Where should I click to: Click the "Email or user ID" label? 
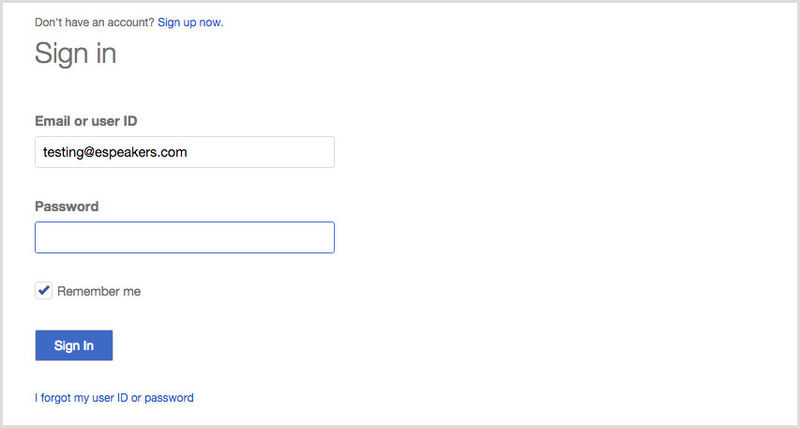tap(86, 121)
